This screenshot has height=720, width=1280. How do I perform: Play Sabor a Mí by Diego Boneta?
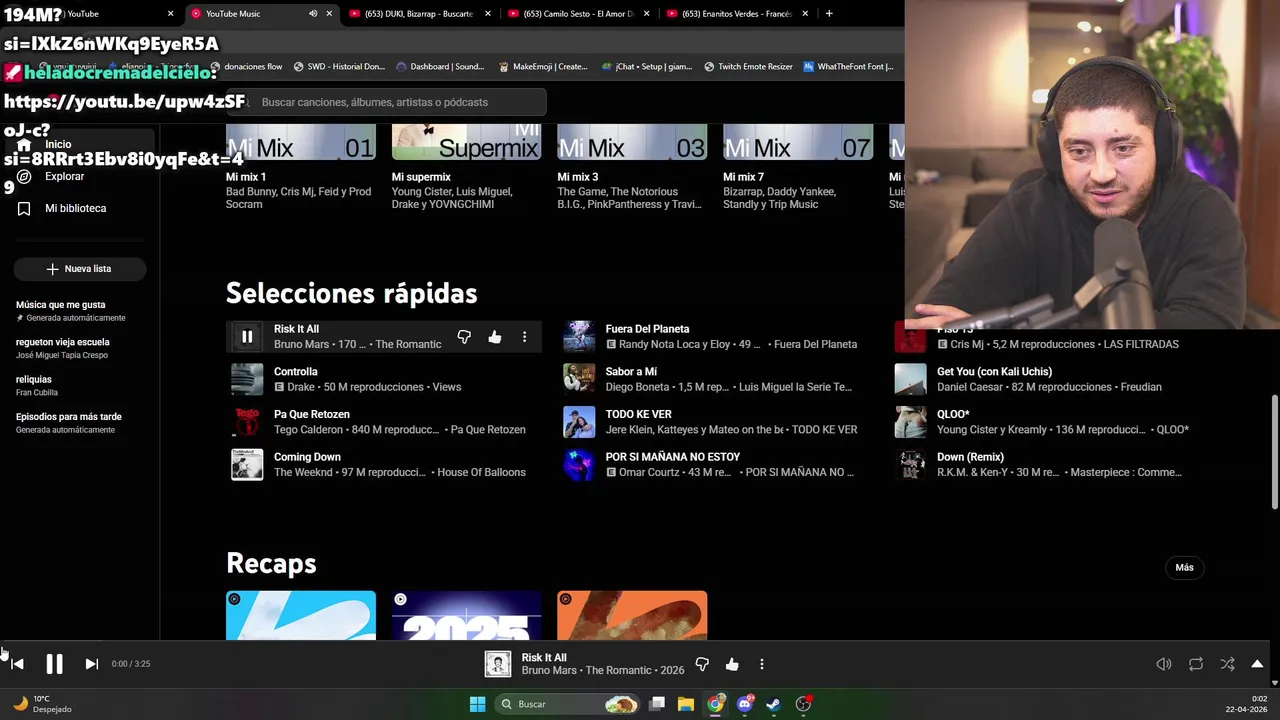pos(579,379)
